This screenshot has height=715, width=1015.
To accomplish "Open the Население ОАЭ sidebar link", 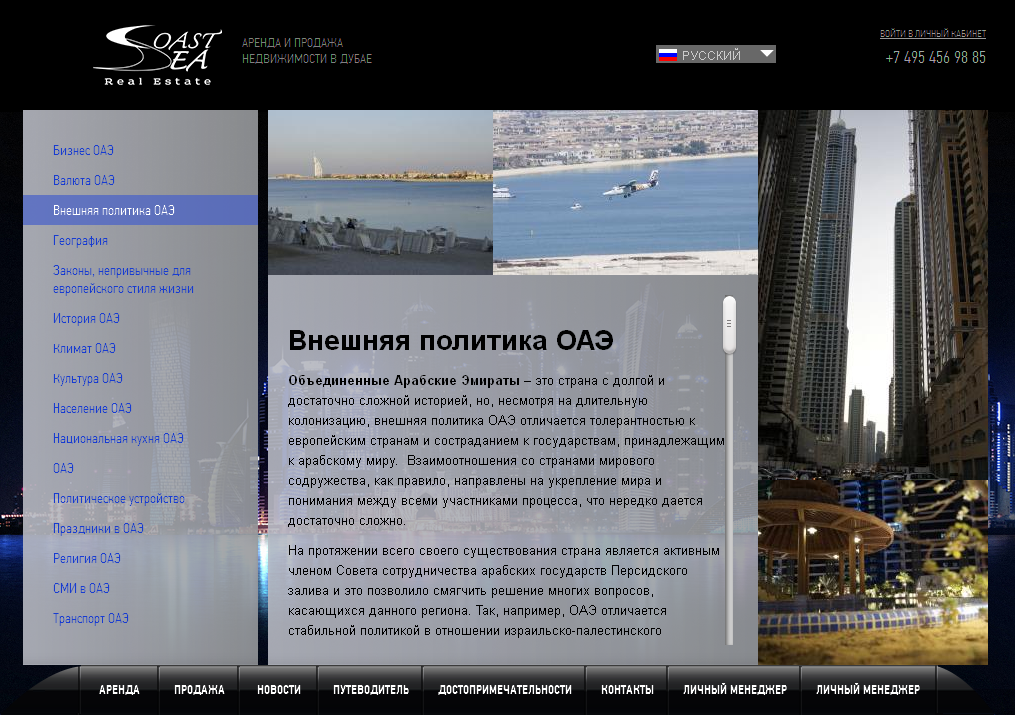I will click(92, 408).
